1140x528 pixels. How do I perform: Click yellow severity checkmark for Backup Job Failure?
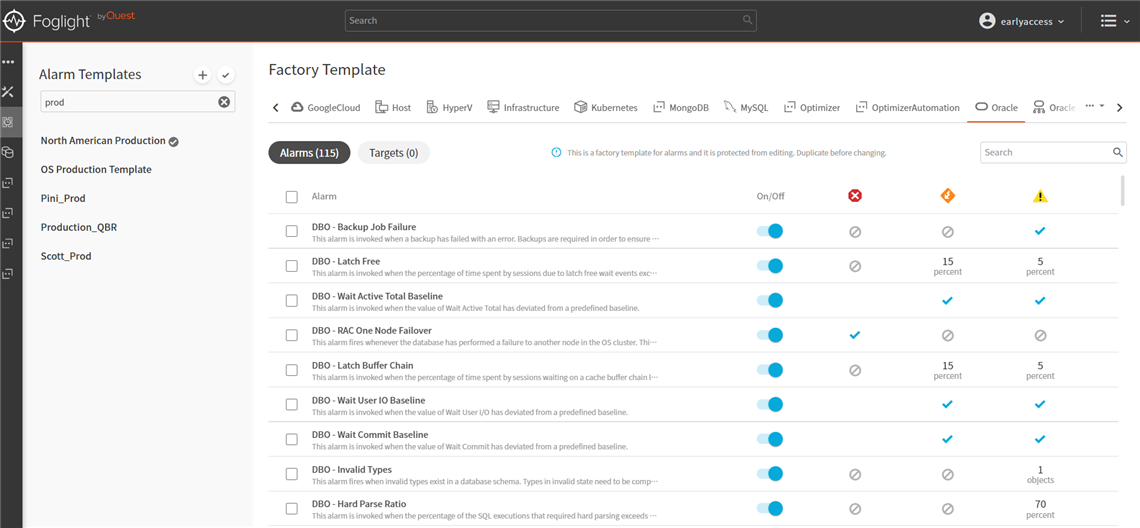click(x=1040, y=231)
